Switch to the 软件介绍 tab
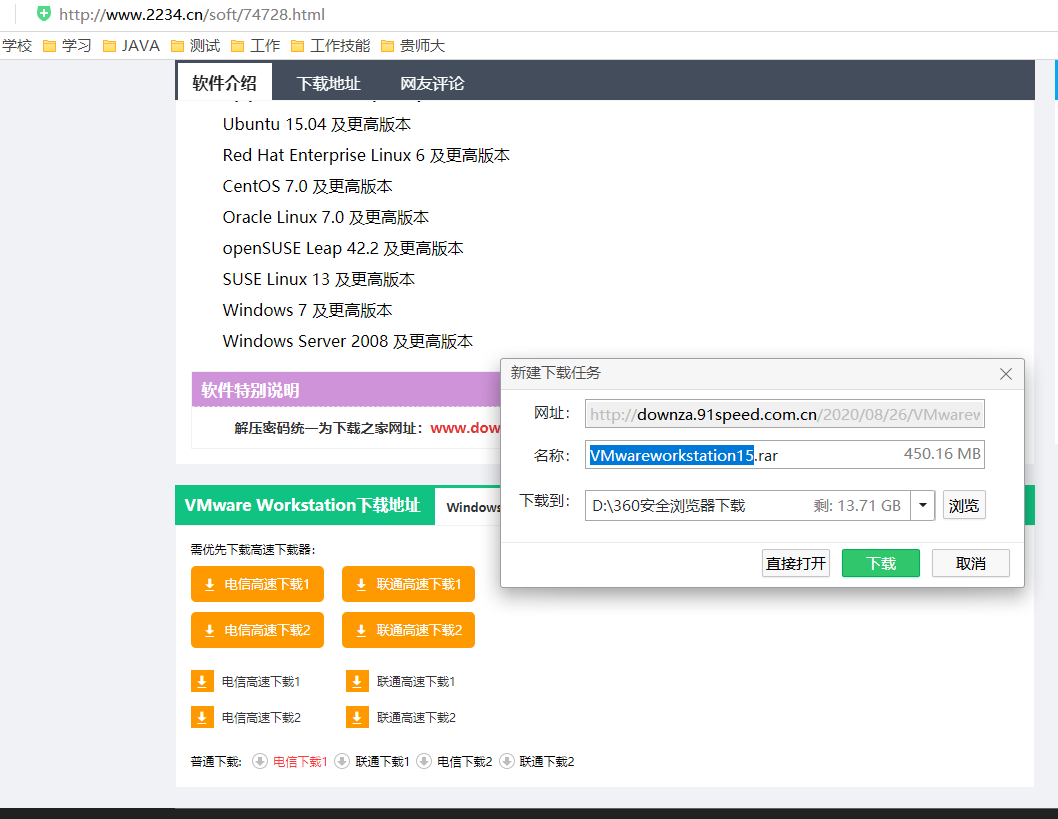 [x=225, y=82]
